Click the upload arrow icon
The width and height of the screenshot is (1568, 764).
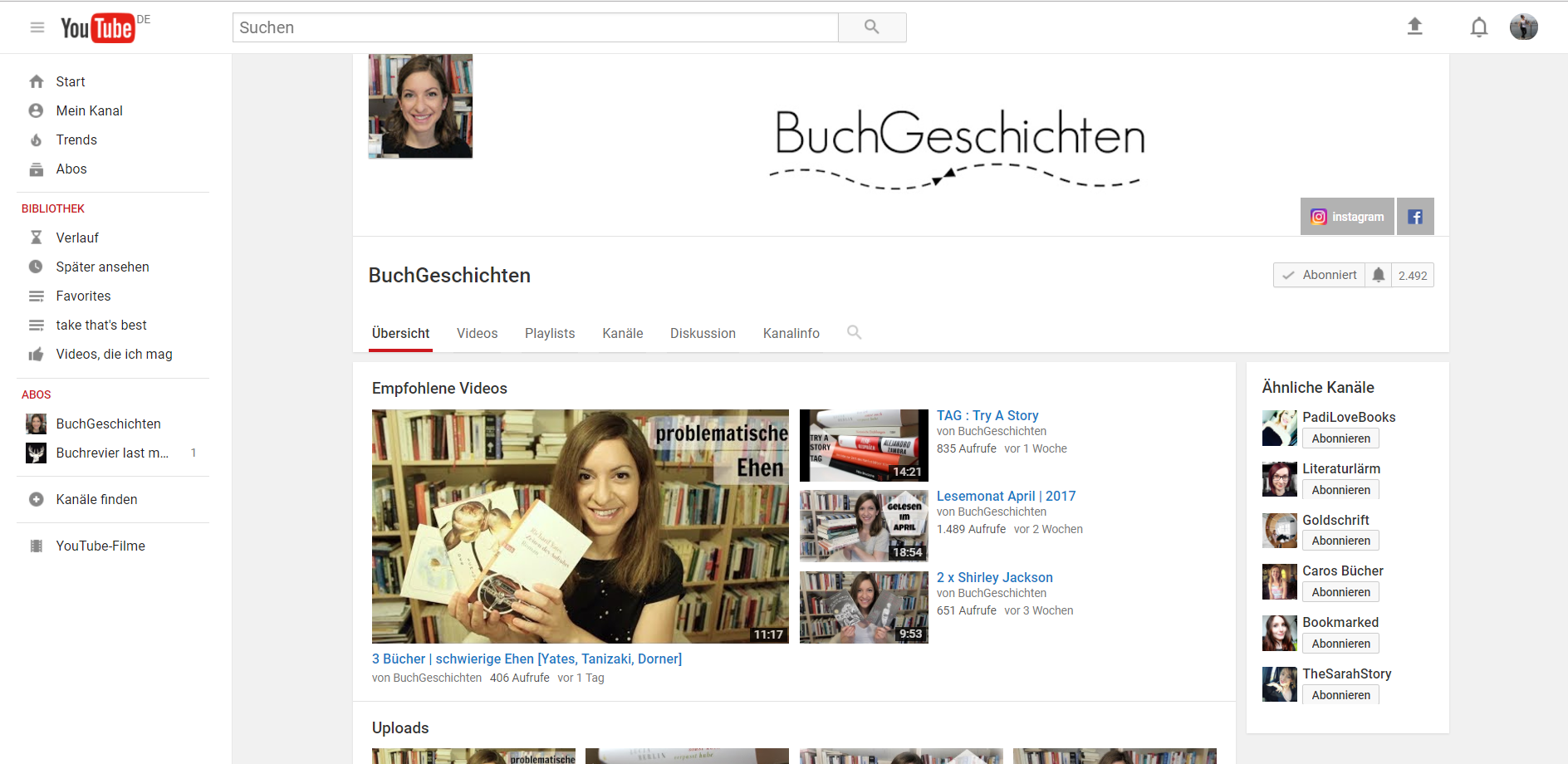tap(1414, 27)
